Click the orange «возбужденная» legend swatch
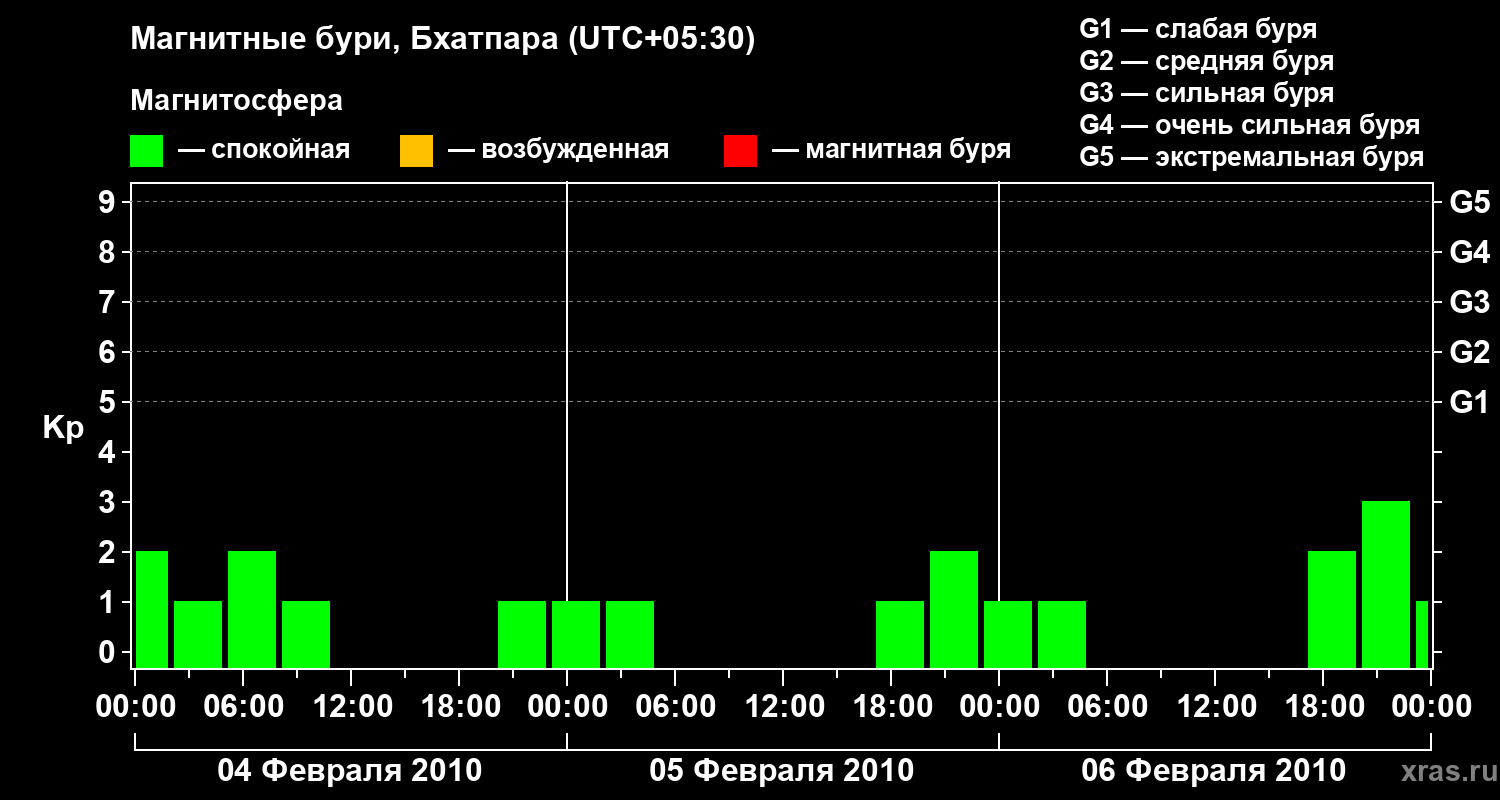 [416, 151]
